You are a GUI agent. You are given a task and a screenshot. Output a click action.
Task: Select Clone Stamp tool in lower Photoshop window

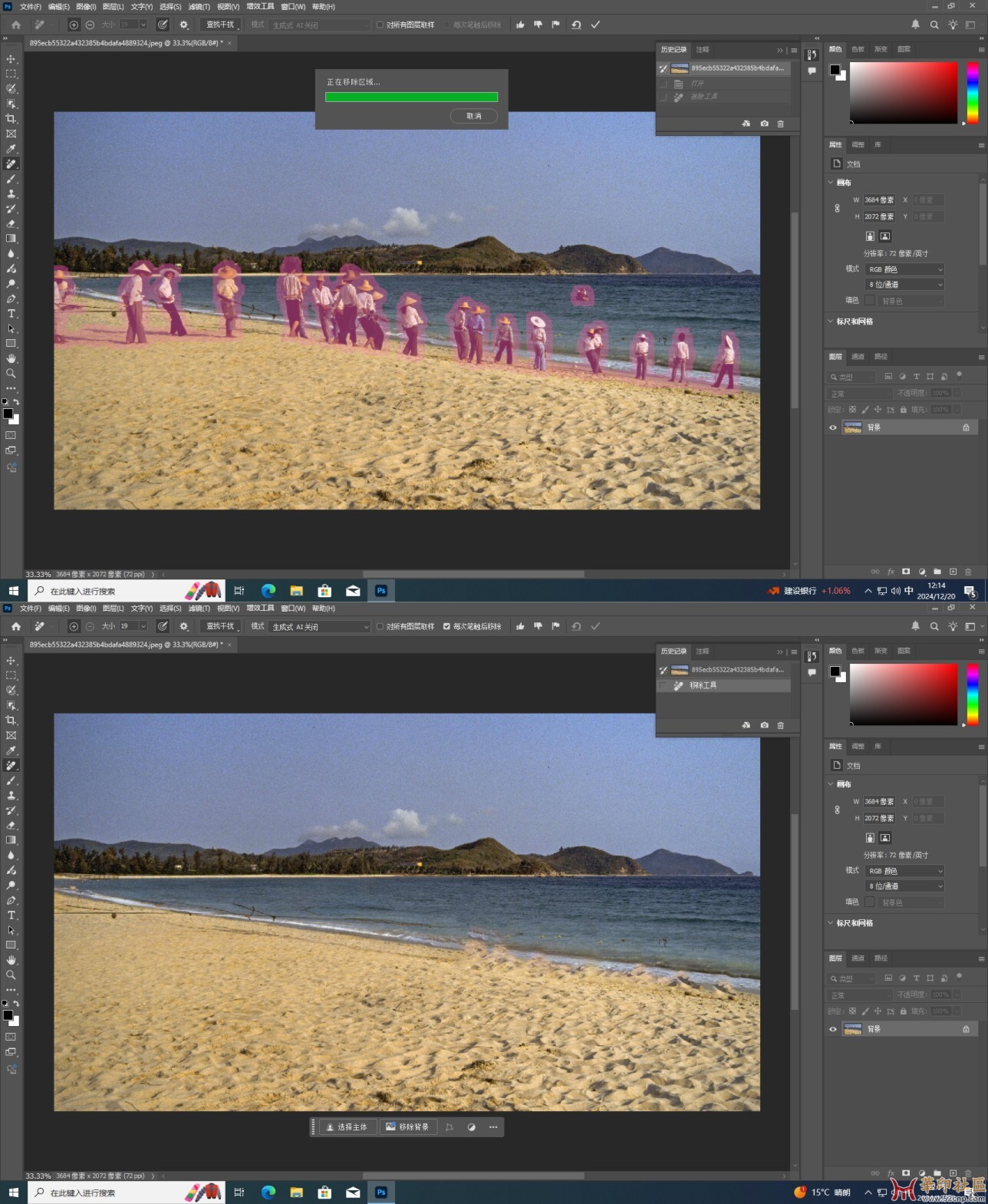(11, 795)
